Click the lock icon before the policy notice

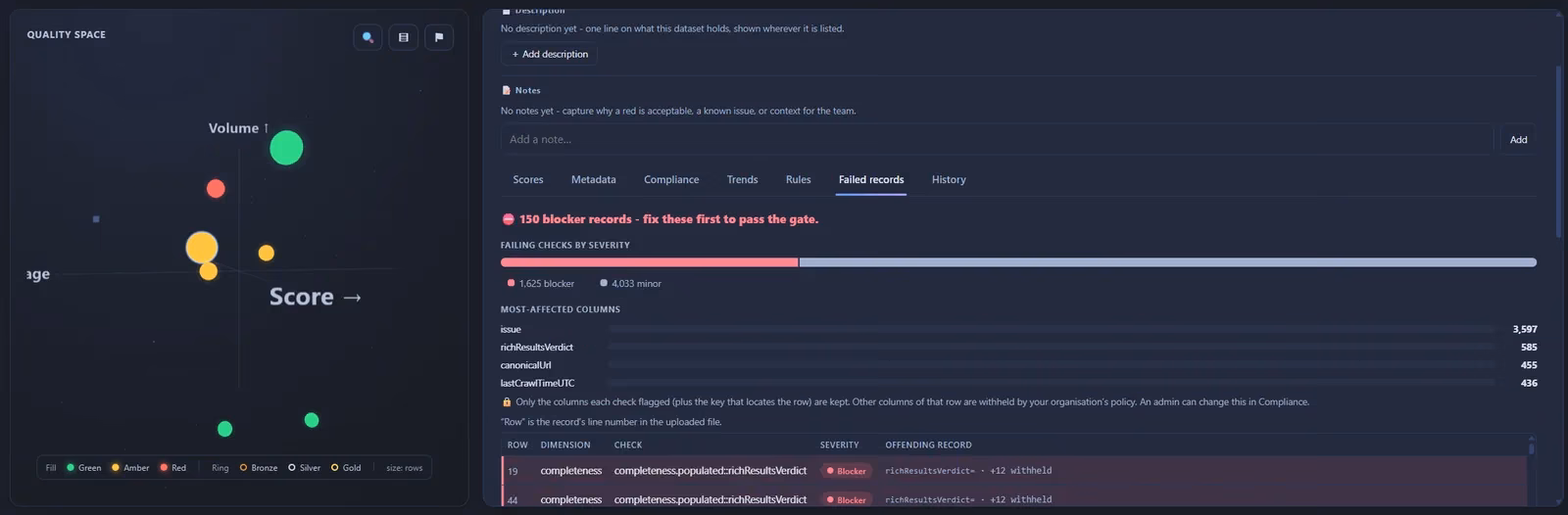point(507,401)
